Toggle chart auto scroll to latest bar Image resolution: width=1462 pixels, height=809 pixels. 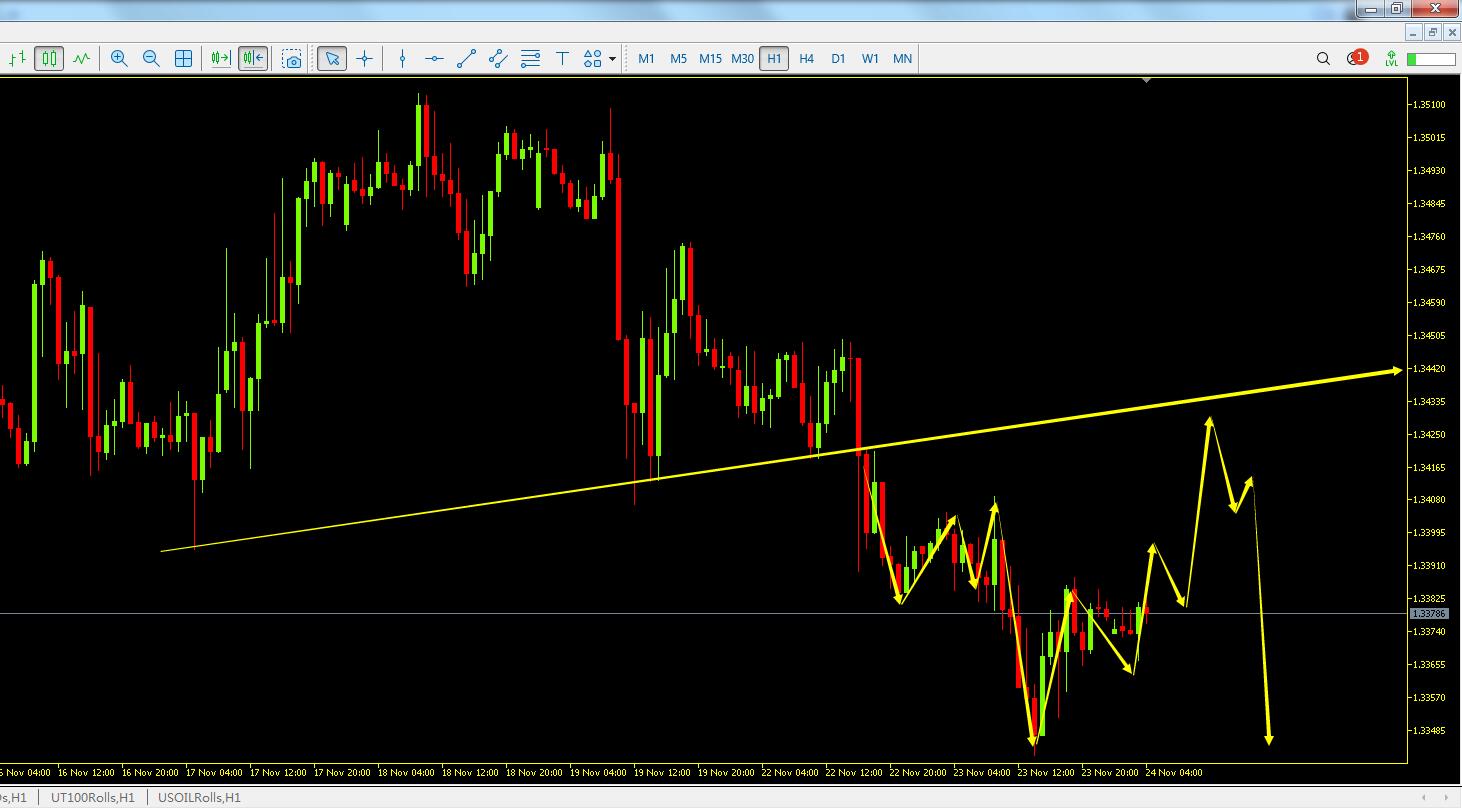(221, 59)
